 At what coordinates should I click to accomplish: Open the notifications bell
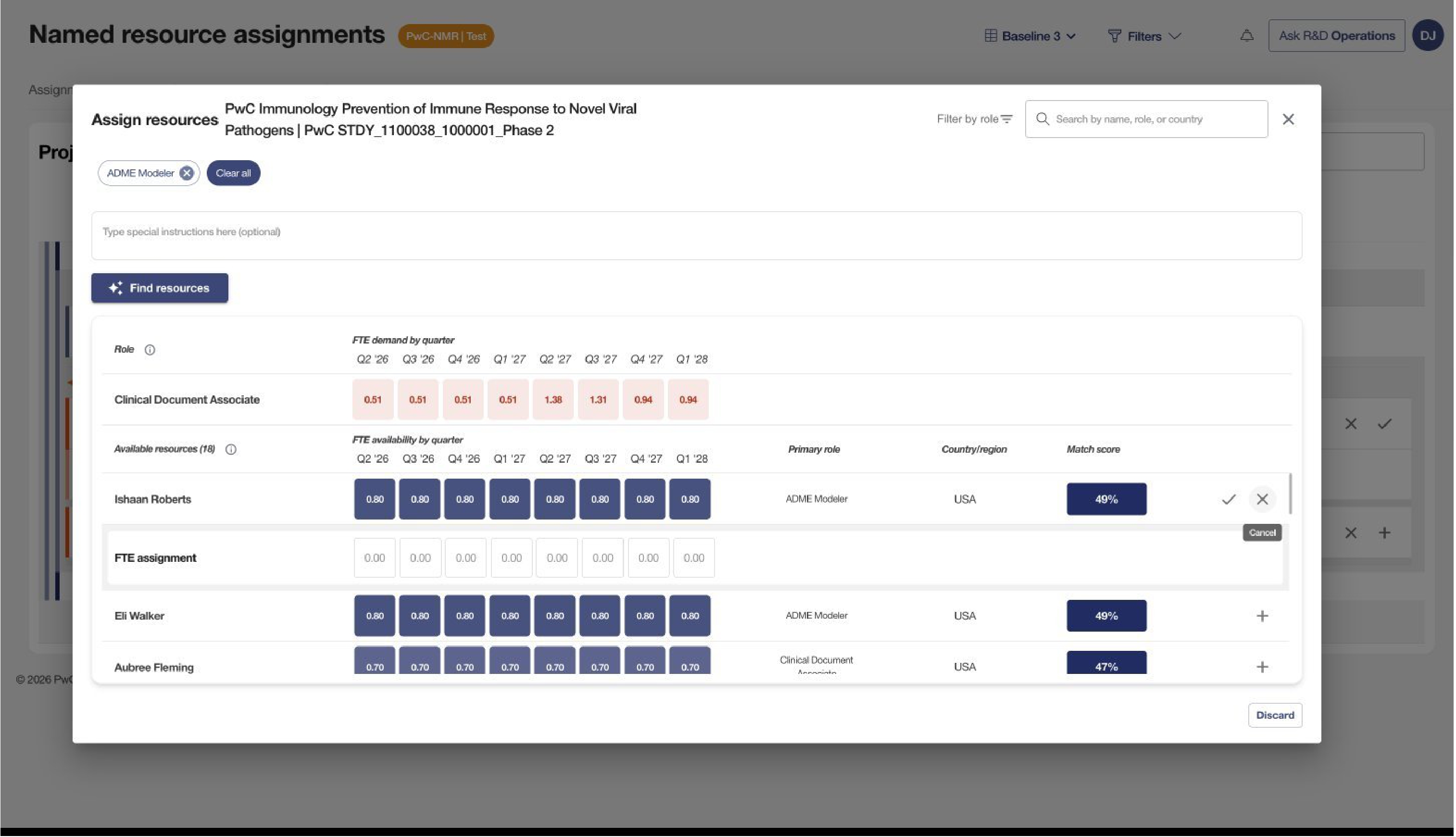click(x=1247, y=36)
